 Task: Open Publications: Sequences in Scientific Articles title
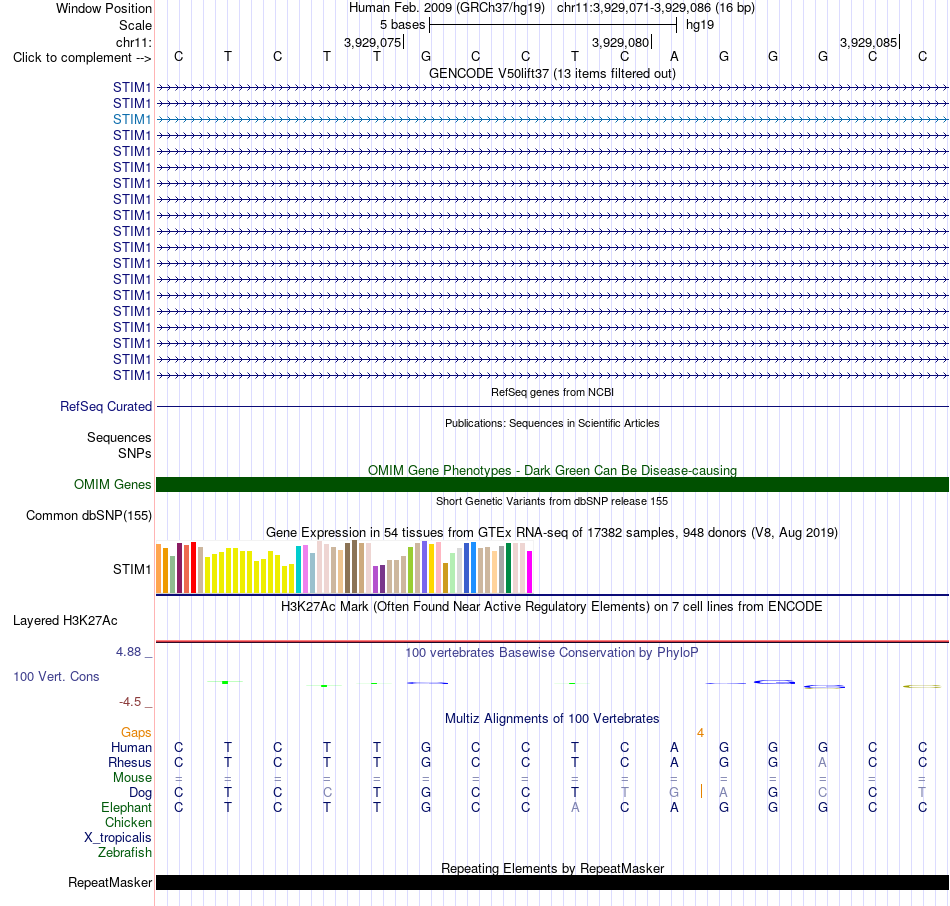(552, 423)
